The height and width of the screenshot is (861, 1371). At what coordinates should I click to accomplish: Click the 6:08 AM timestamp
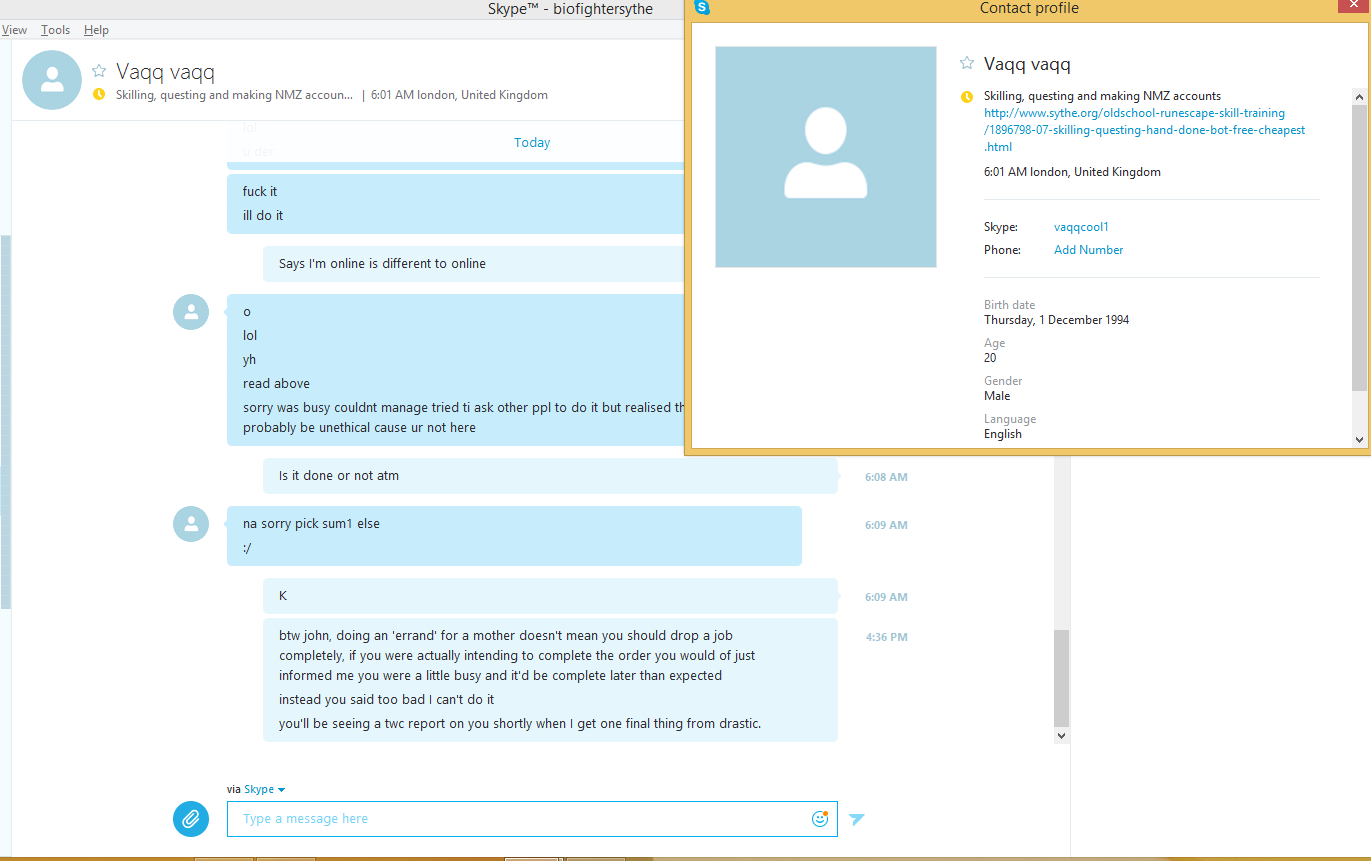[x=886, y=477]
